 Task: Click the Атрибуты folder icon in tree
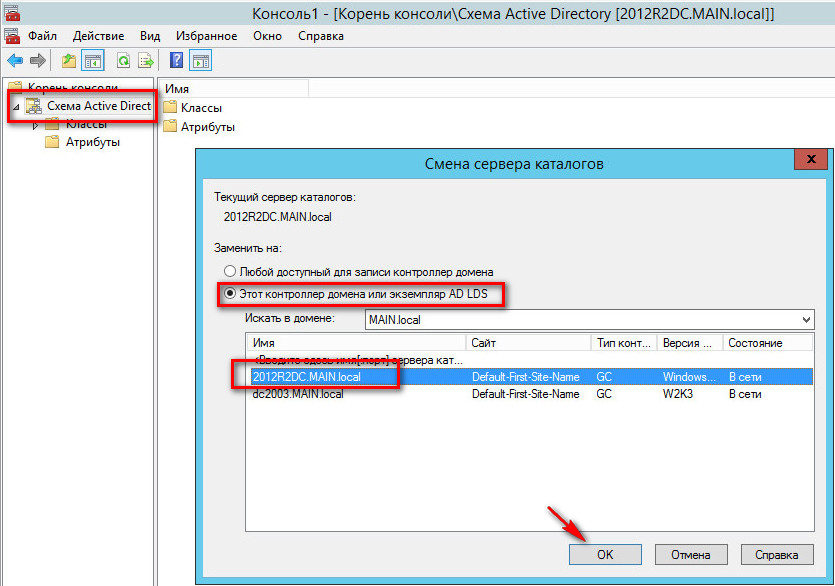(x=52, y=142)
